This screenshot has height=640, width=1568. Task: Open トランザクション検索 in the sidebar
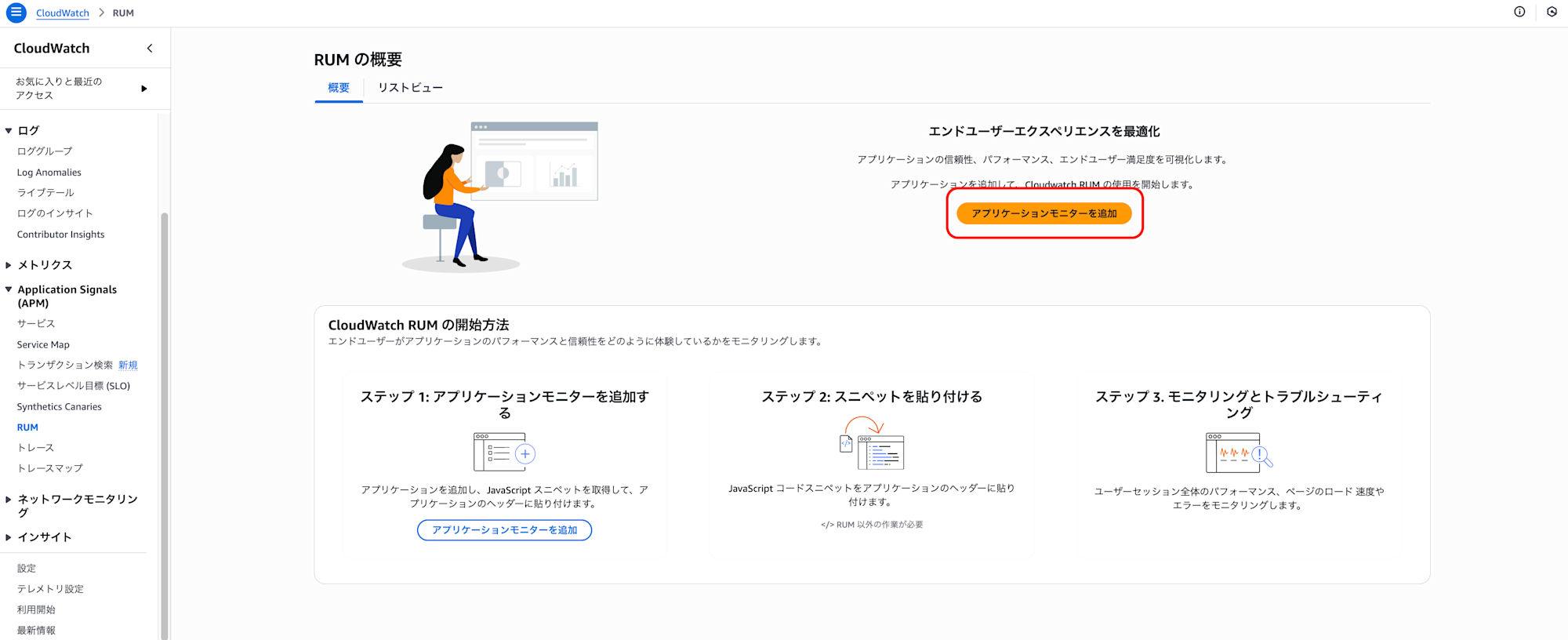[x=65, y=365]
